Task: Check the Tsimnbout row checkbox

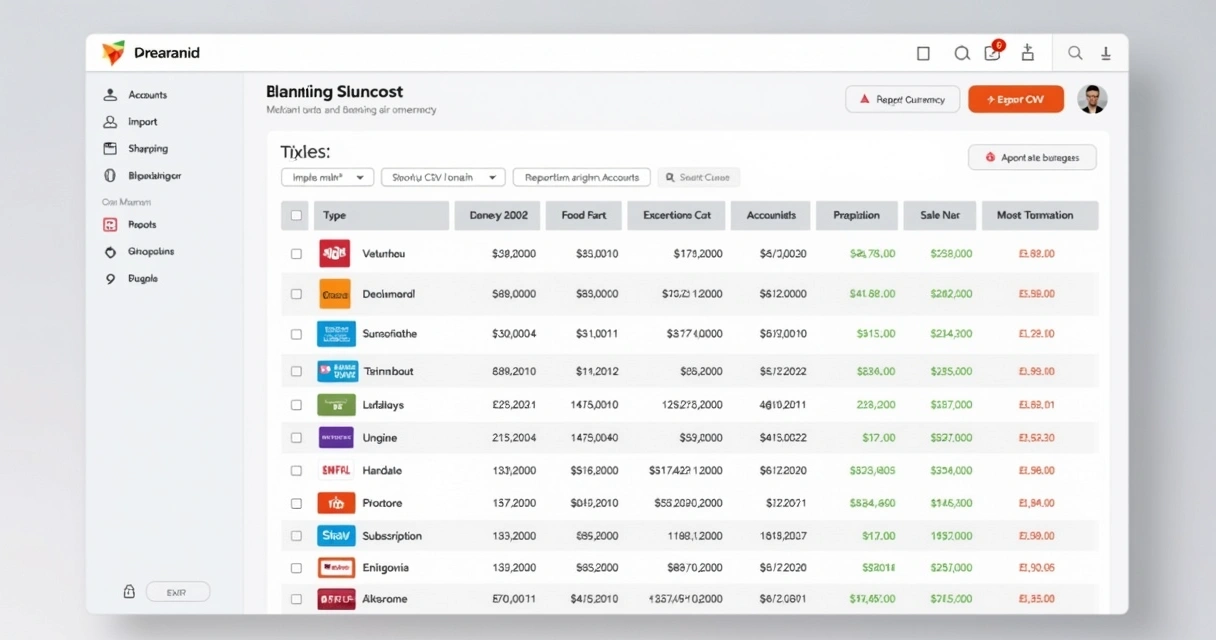Action: click(296, 371)
